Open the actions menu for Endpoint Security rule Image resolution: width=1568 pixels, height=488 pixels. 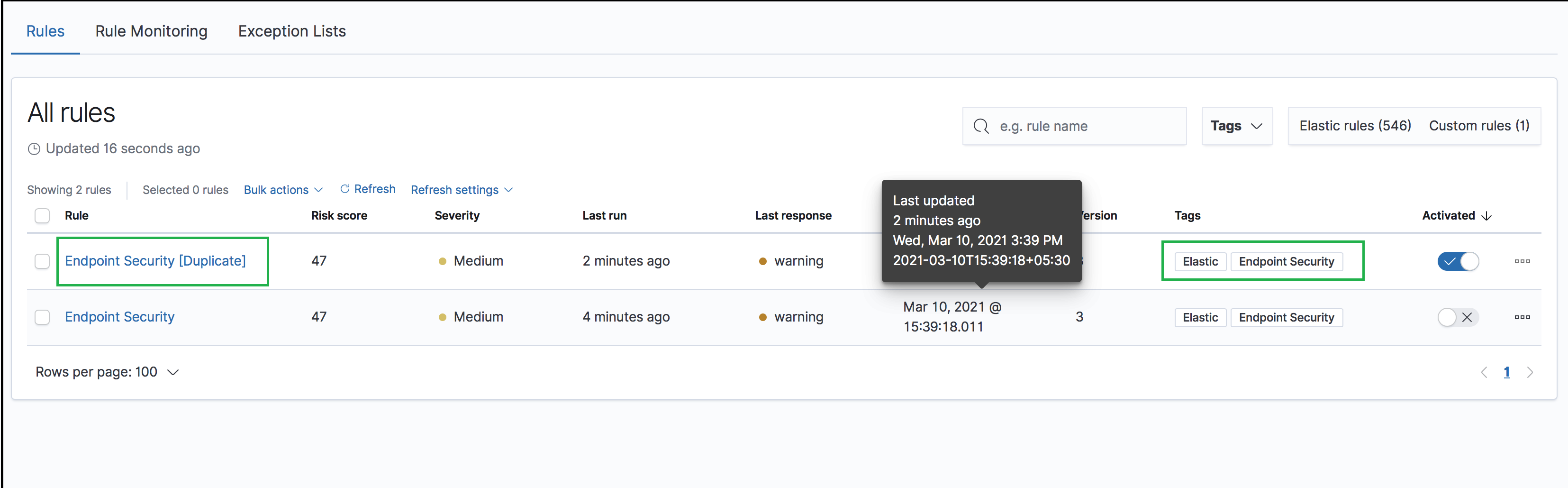(x=1523, y=317)
